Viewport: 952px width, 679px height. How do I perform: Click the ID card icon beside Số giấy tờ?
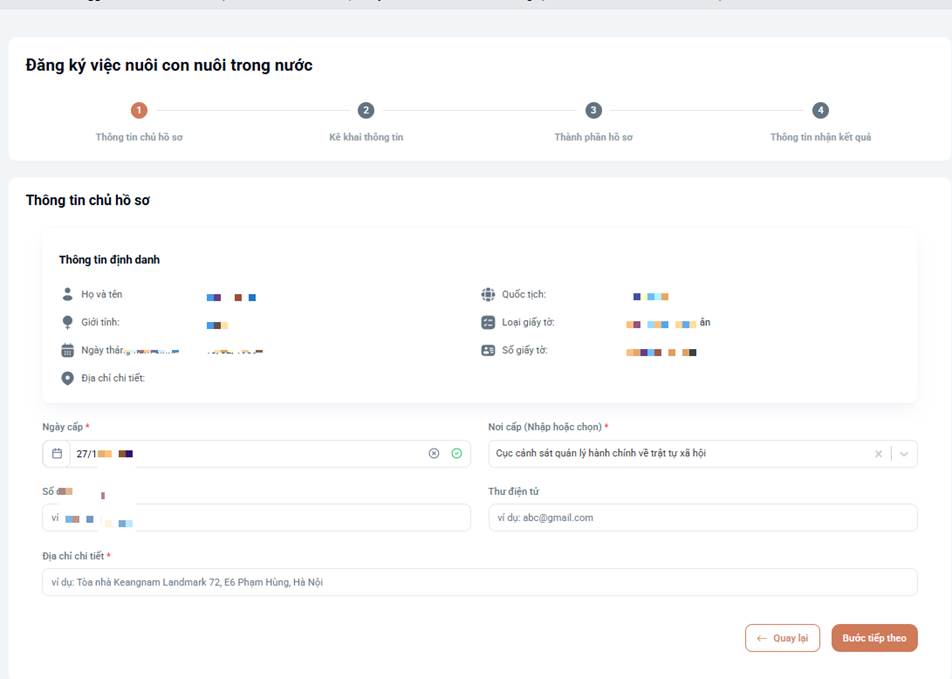(x=488, y=350)
